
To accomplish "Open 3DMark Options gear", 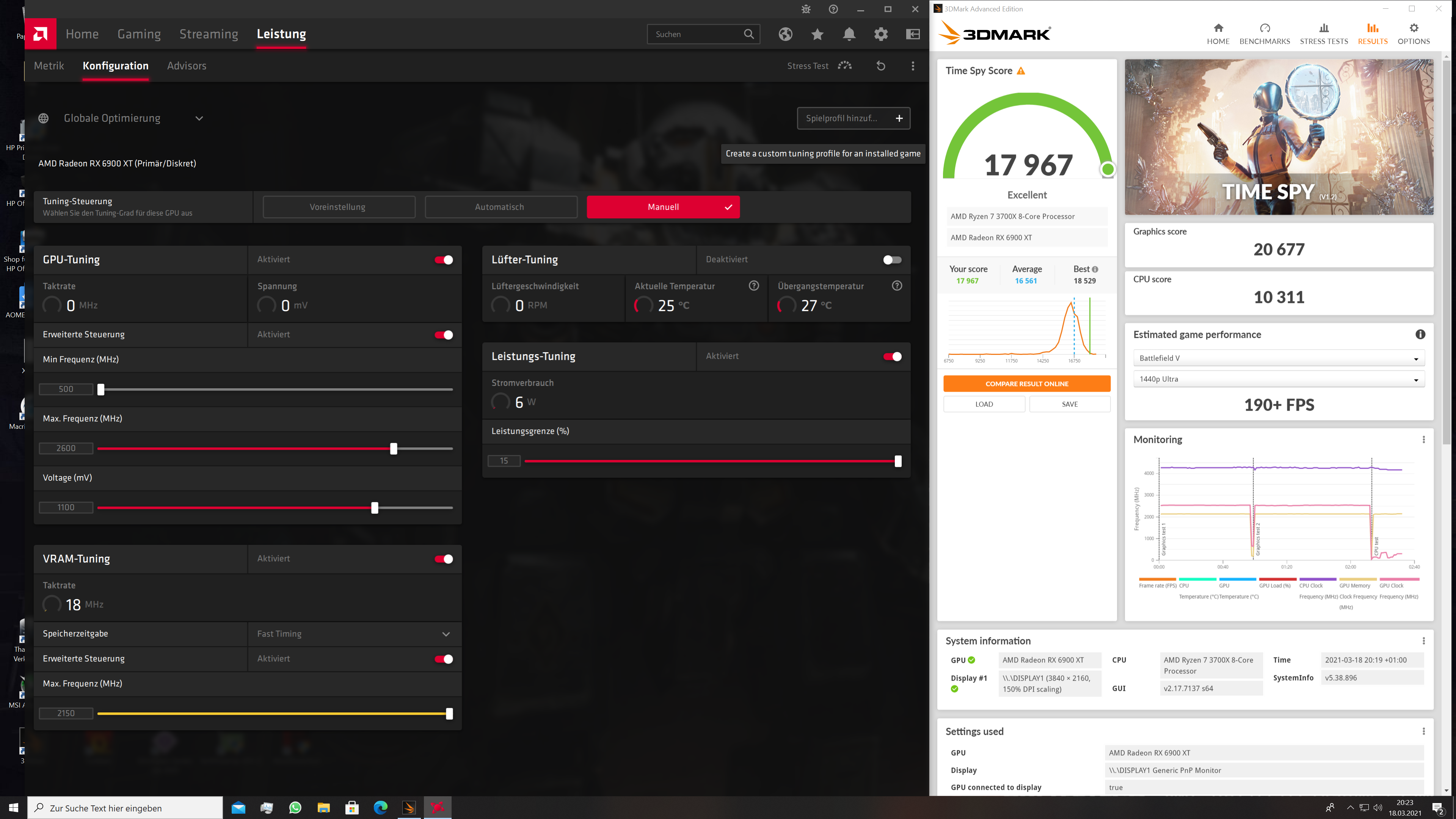I will [x=1414, y=34].
